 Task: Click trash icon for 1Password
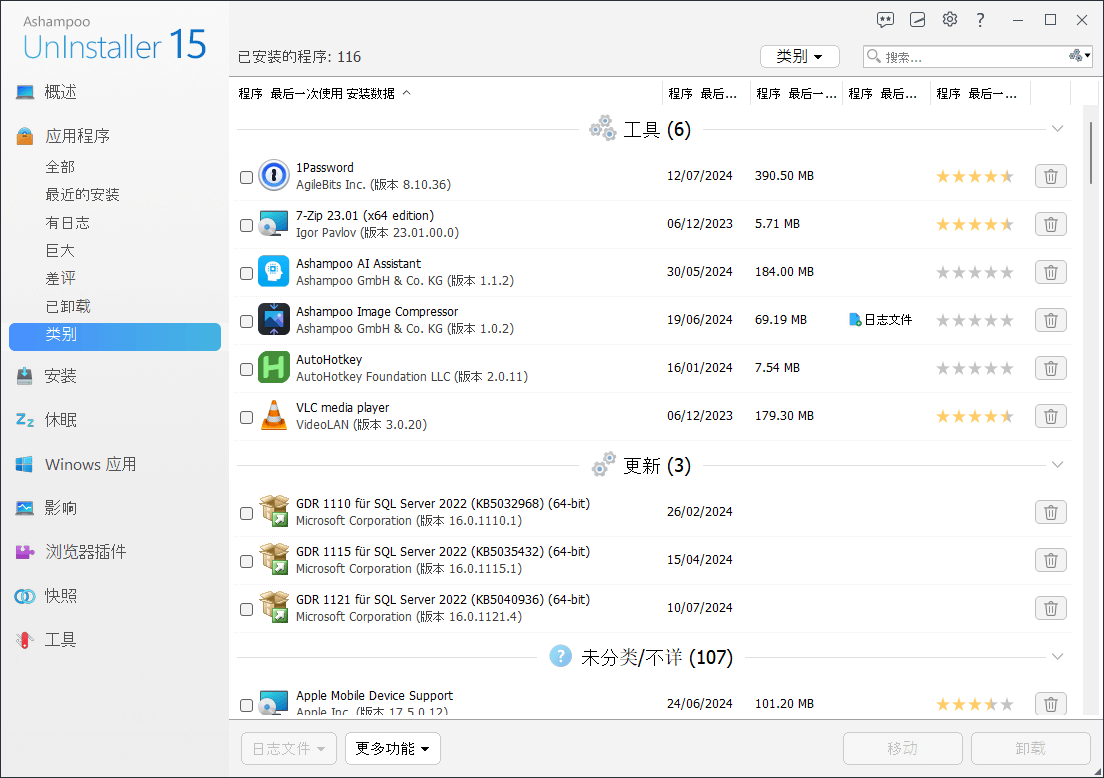(x=1050, y=176)
